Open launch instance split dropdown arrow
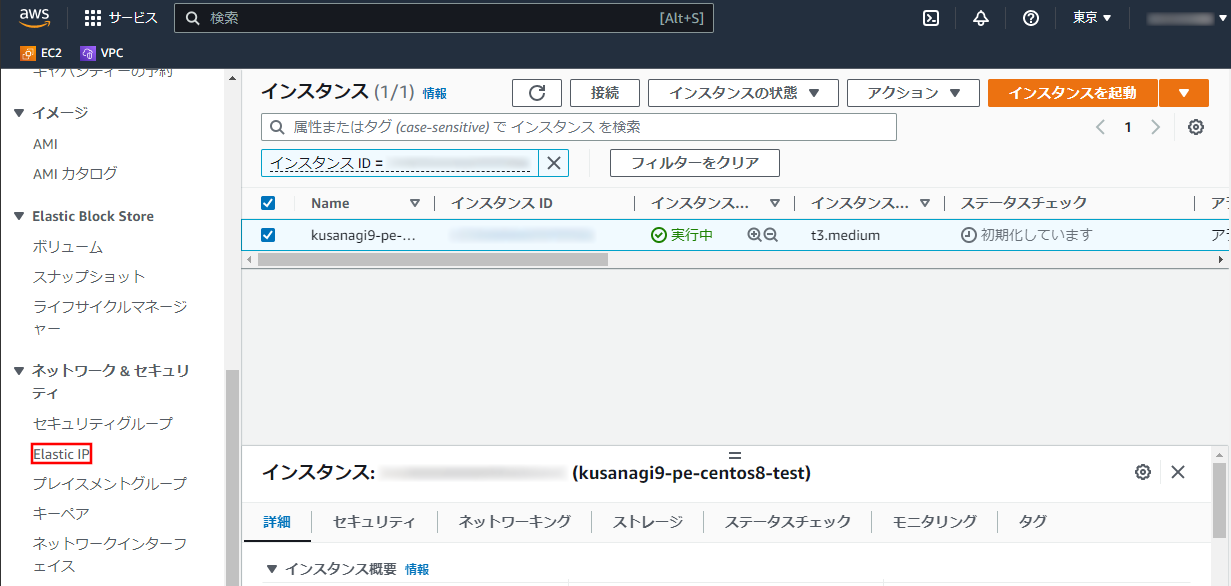The width and height of the screenshot is (1231, 586). click(1185, 93)
